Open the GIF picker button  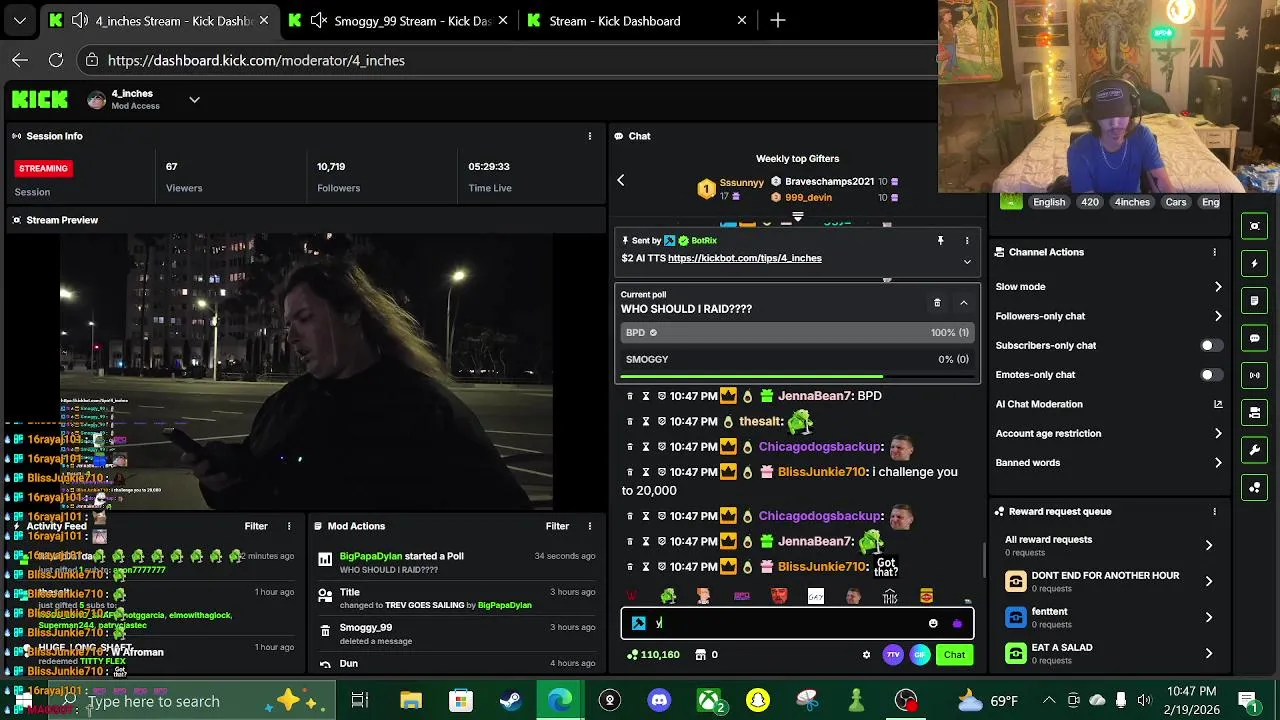pyautogui.click(x=919, y=655)
